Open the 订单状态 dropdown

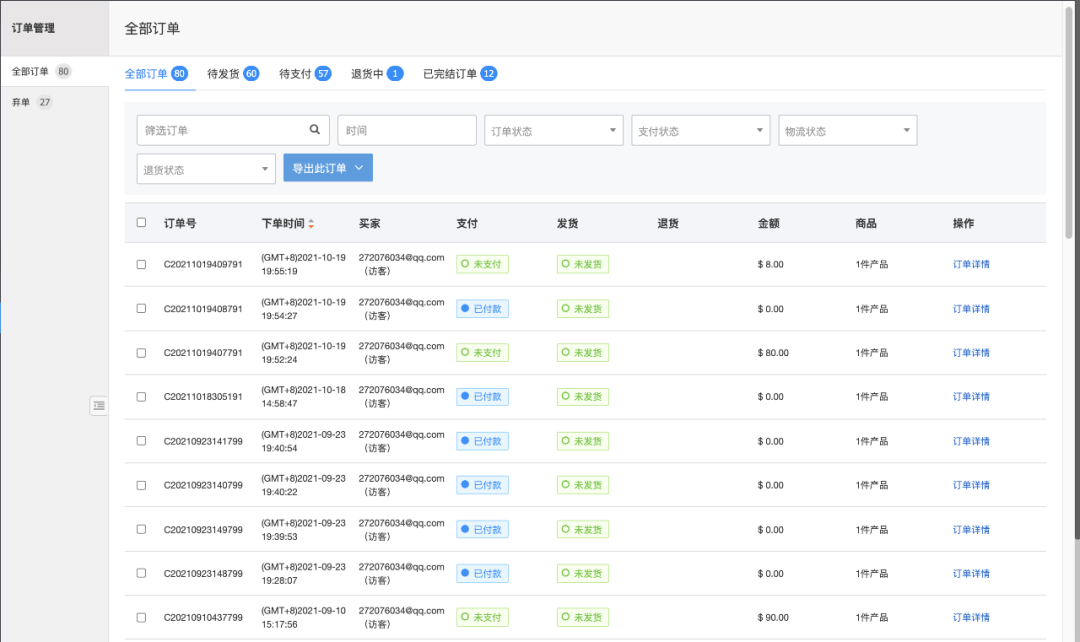[x=554, y=130]
